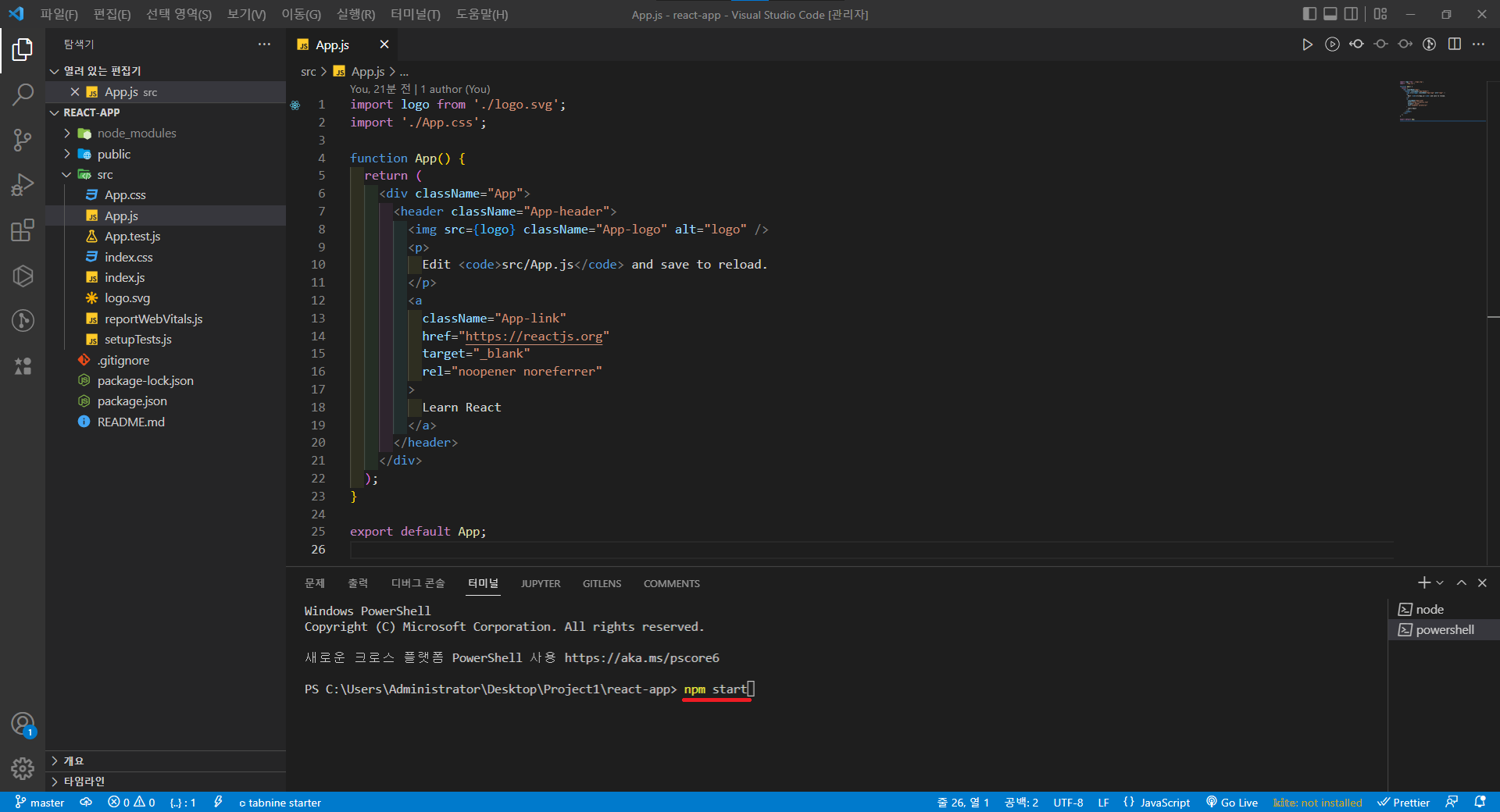Click Go Live in status bar
Screen dimensions: 1500x812
(1232, 803)
